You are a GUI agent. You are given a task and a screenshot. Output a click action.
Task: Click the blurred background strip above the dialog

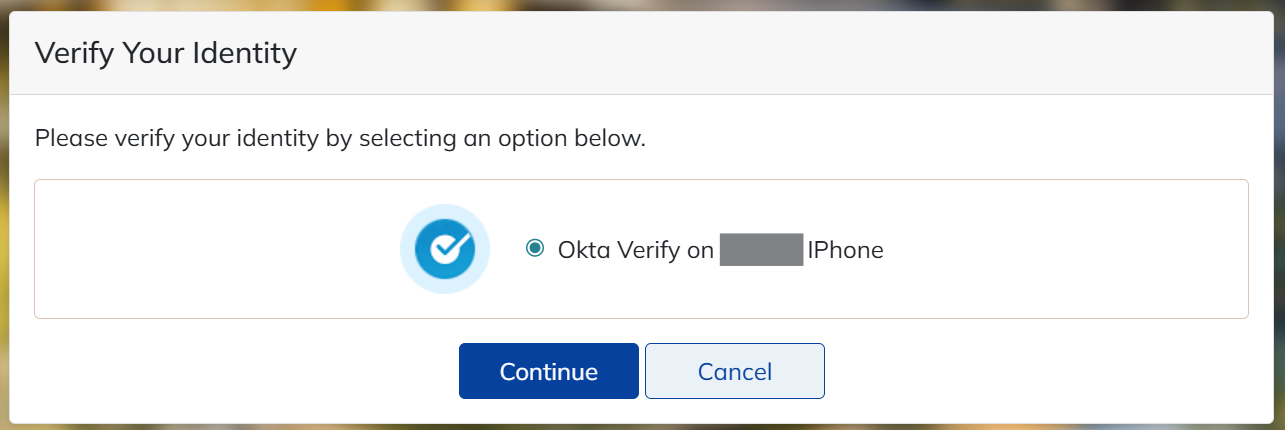(640, 5)
